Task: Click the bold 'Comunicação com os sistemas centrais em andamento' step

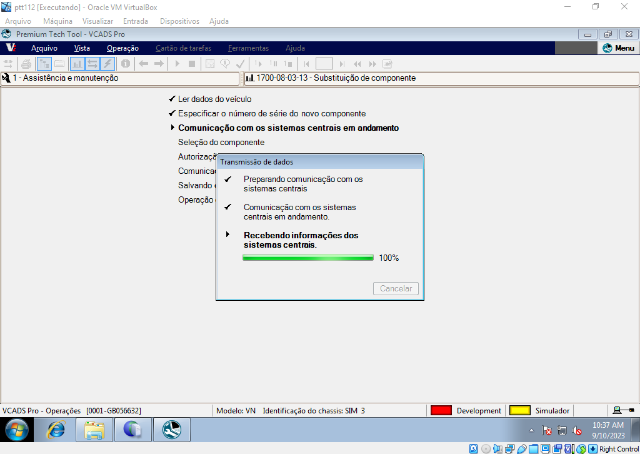Action: (288, 128)
